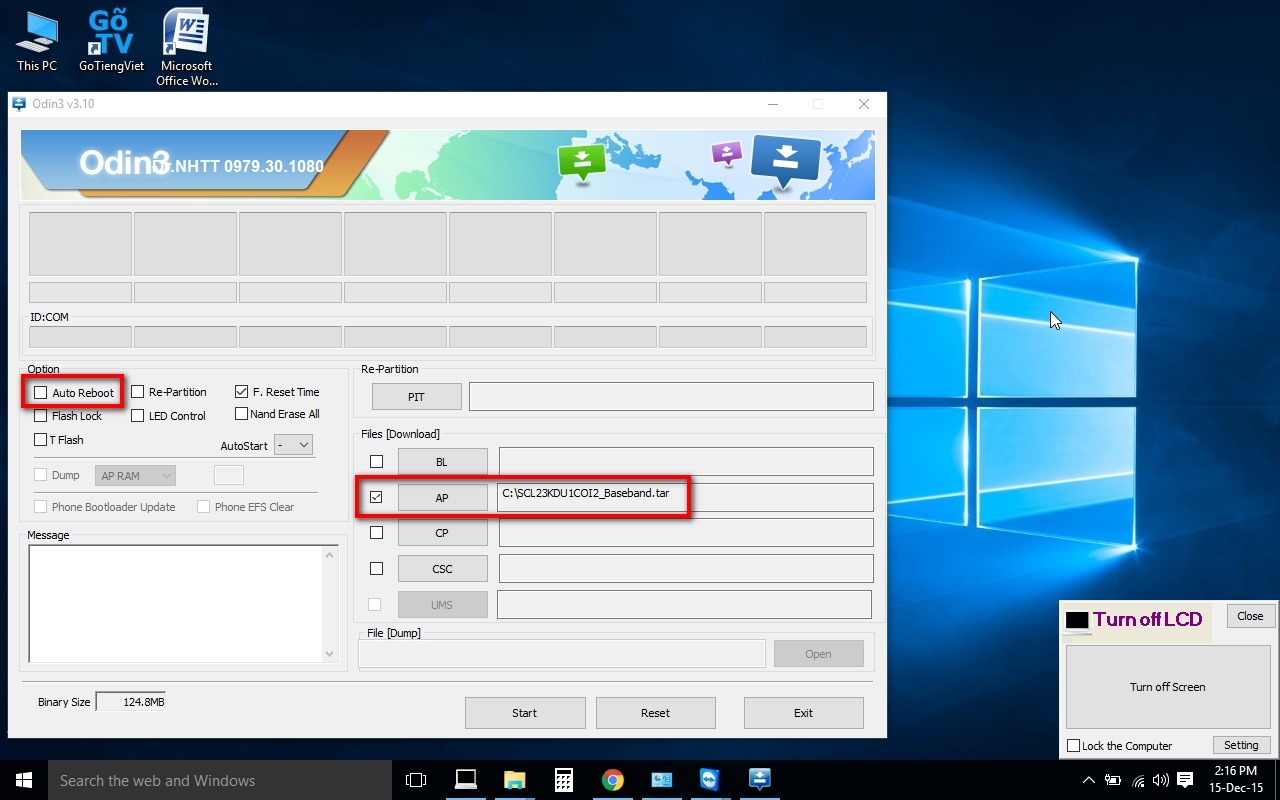Toggle LED Control checkbox
The width and height of the screenshot is (1280, 800).
(138, 416)
